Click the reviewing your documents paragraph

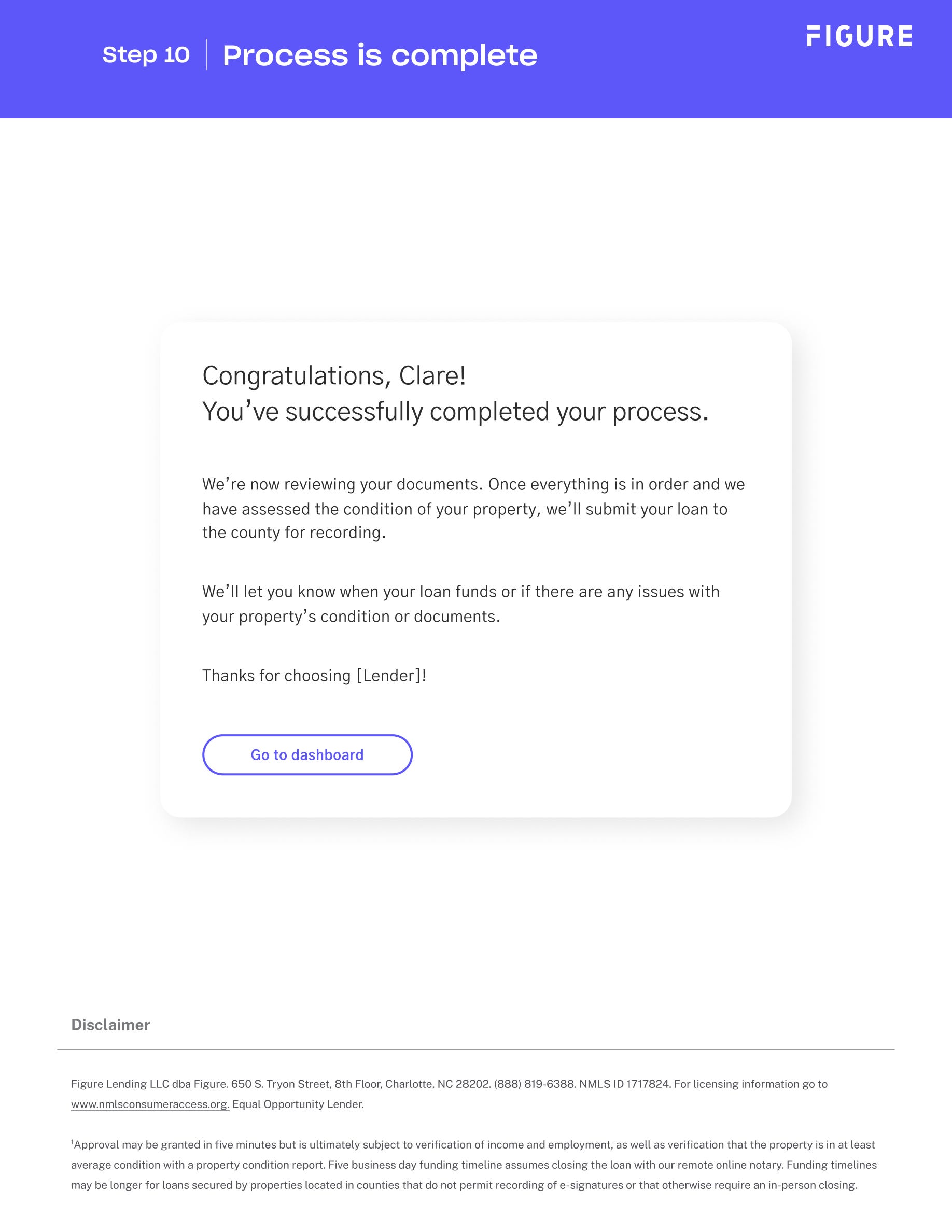coord(472,508)
